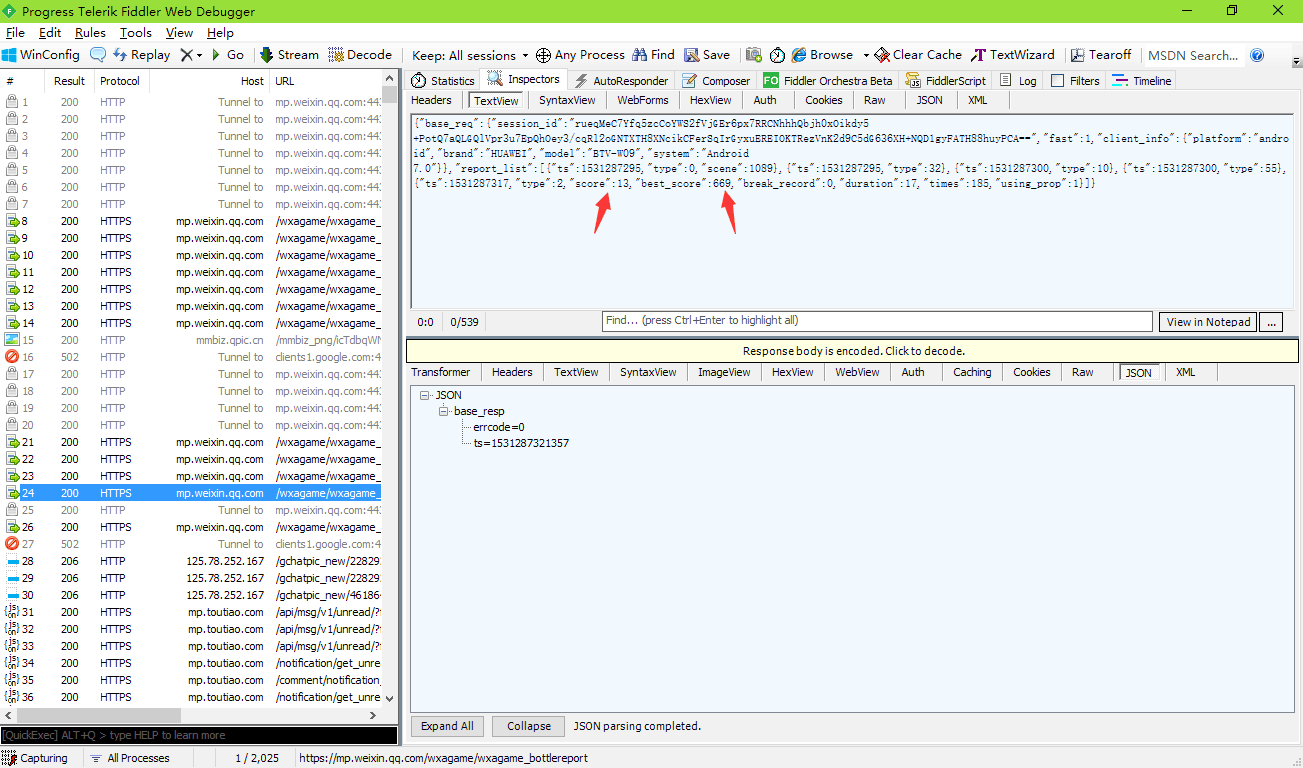Open the File menu
The height and width of the screenshot is (768, 1303).
[15, 33]
